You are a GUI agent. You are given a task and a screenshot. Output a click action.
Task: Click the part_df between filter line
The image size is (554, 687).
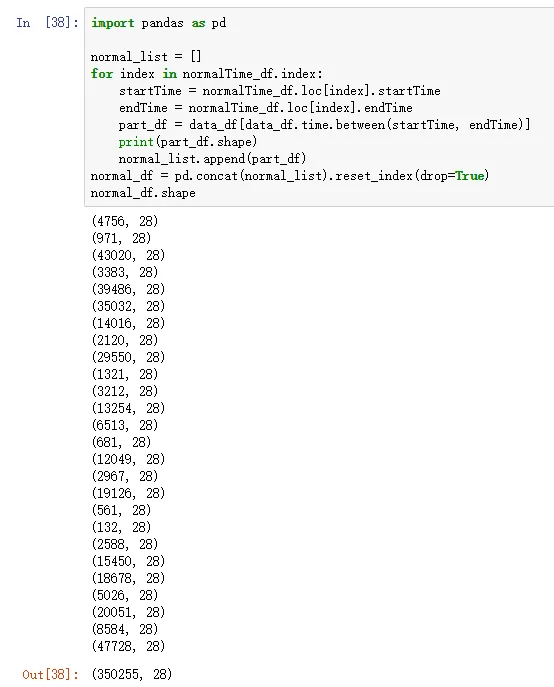pyautogui.click(x=324, y=125)
